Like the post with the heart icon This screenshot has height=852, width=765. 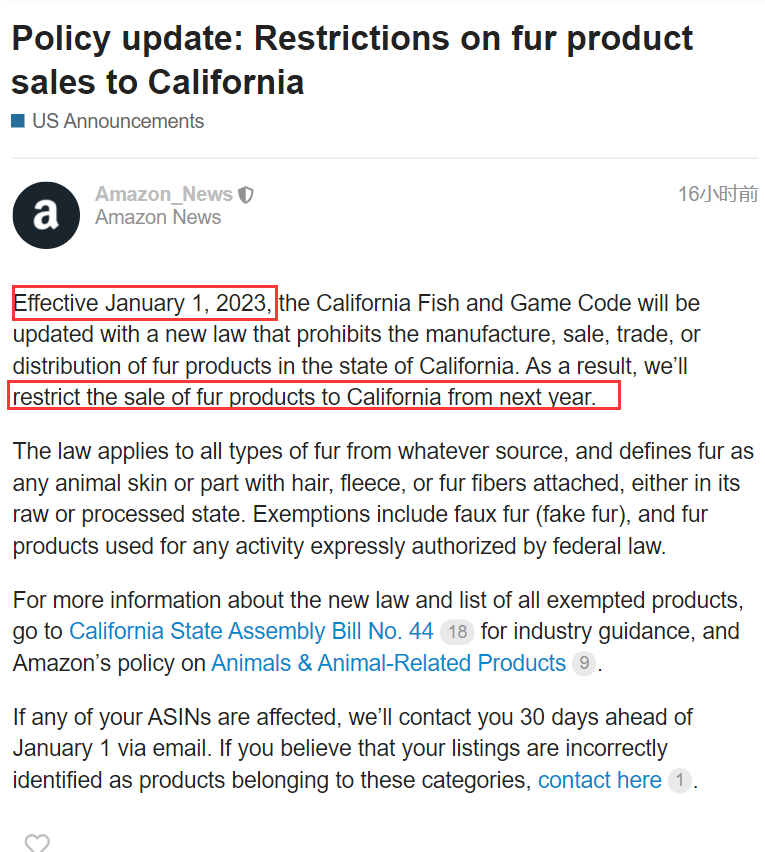(x=37, y=842)
